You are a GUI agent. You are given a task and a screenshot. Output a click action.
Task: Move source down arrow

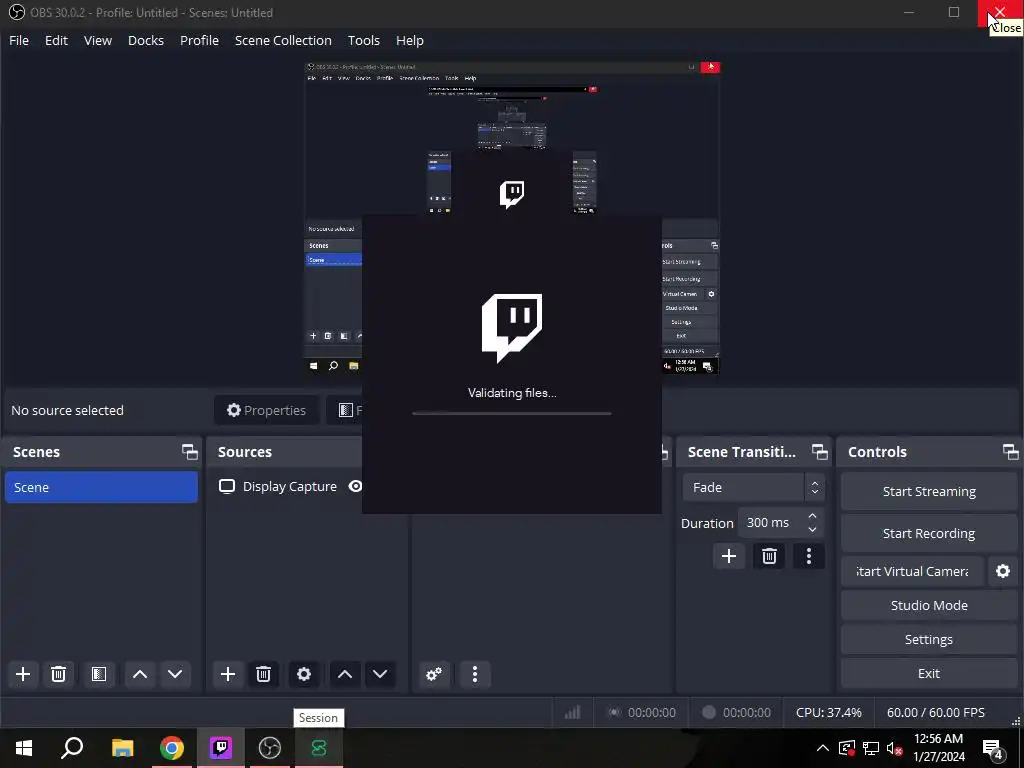pyautogui.click(x=380, y=674)
